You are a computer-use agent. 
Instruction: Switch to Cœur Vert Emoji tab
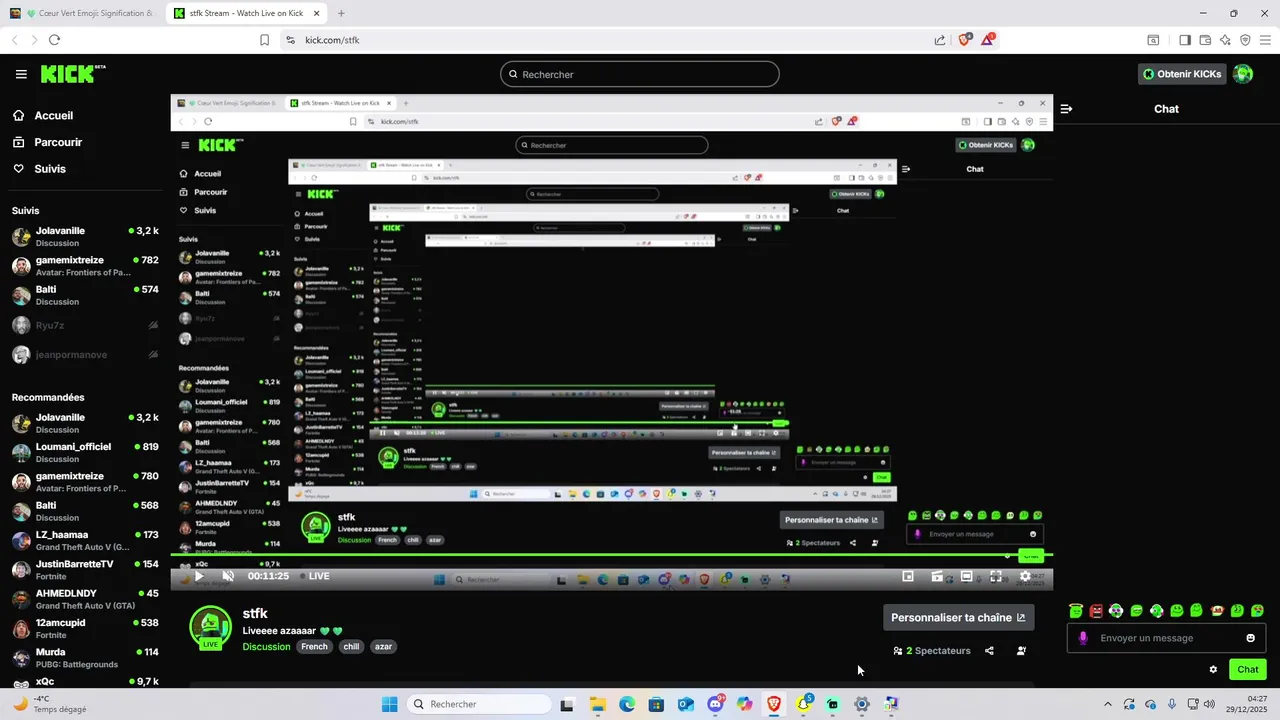coord(84,13)
